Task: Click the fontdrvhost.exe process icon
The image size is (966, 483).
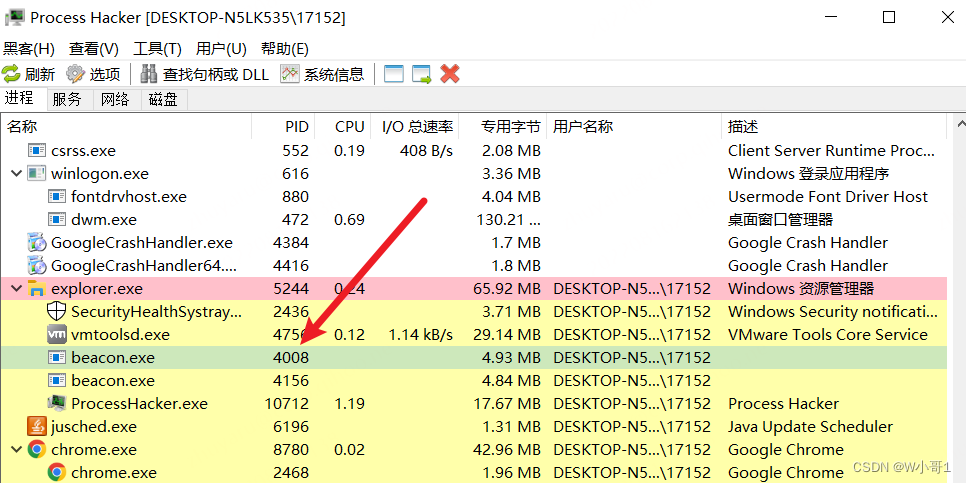Action: coord(57,197)
